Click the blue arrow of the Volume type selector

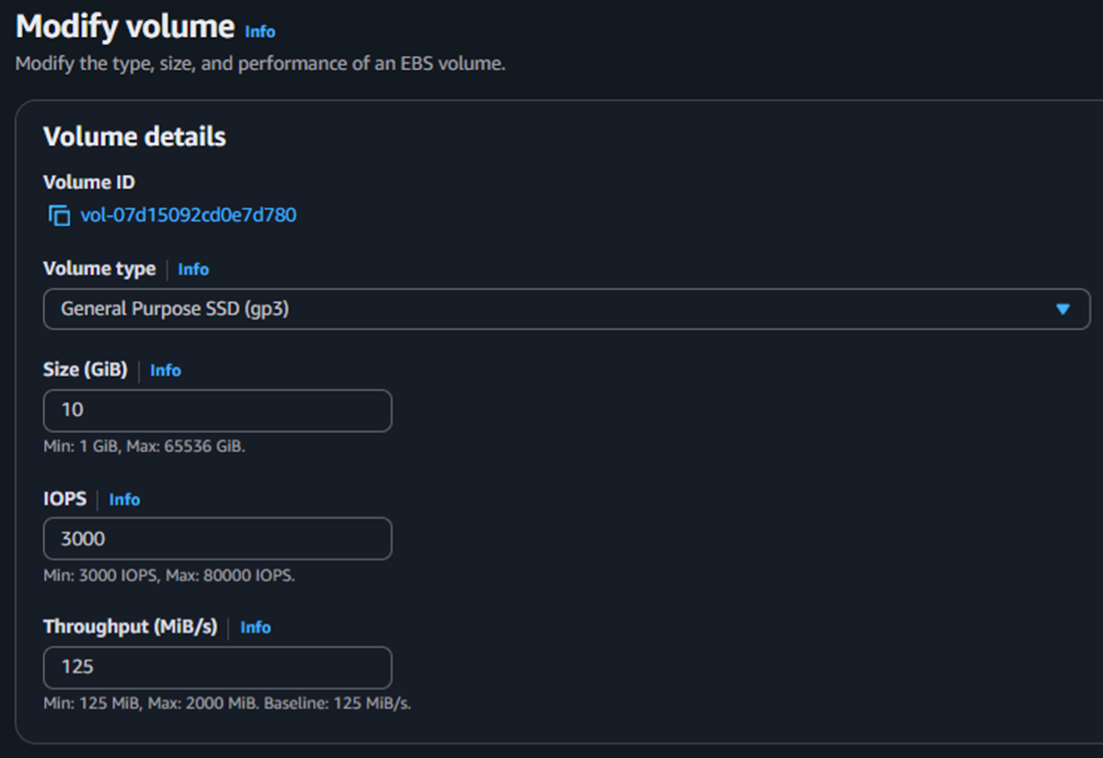tap(1063, 309)
